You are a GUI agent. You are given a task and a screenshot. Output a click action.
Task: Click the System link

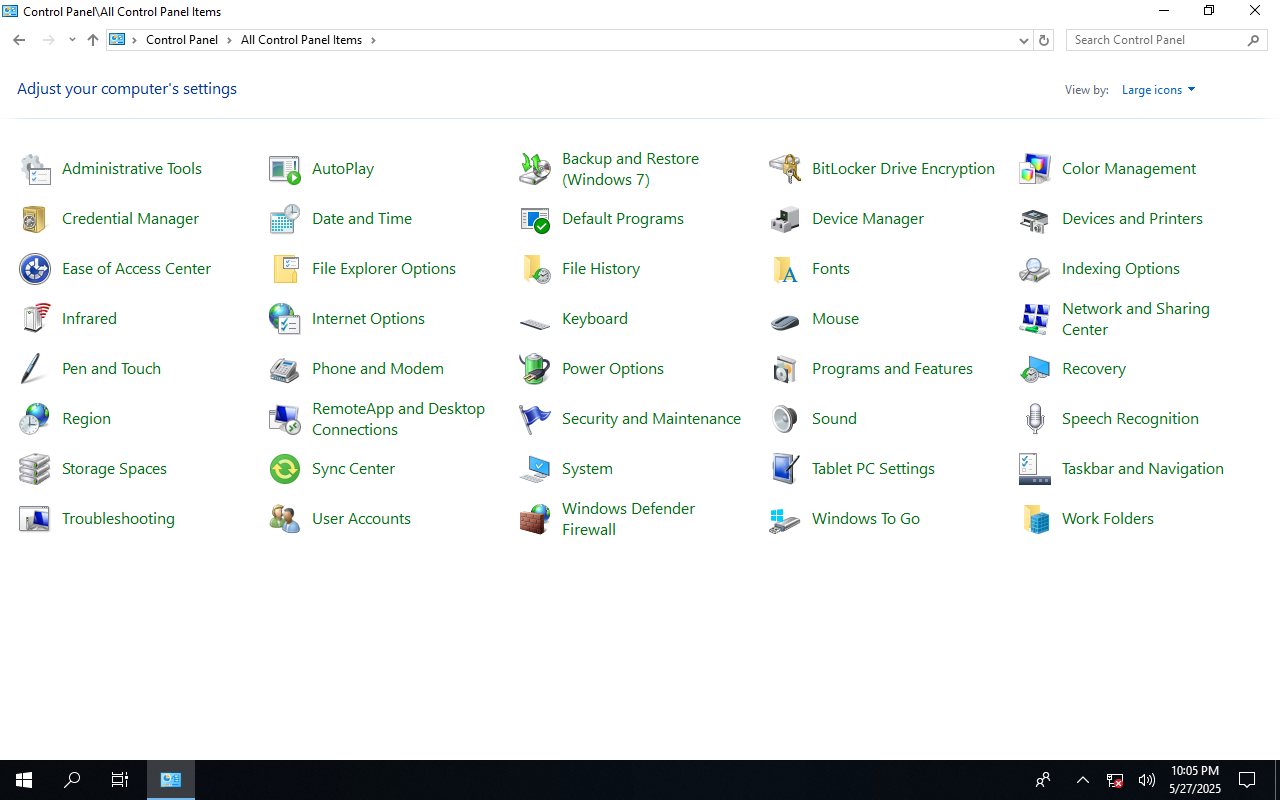pyautogui.click(x=587, y=469)
